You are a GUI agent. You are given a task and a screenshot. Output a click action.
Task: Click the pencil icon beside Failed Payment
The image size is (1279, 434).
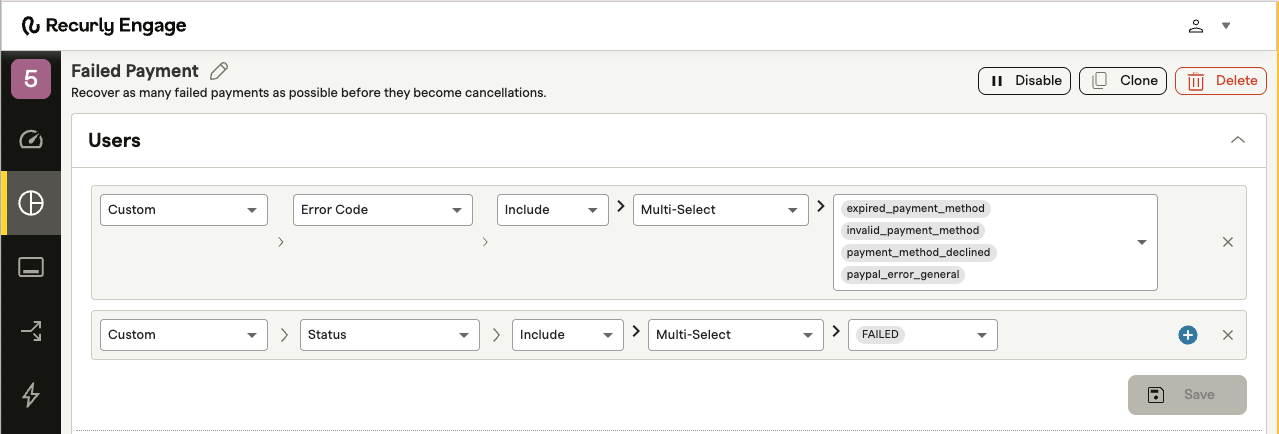[x=219, y=71]
